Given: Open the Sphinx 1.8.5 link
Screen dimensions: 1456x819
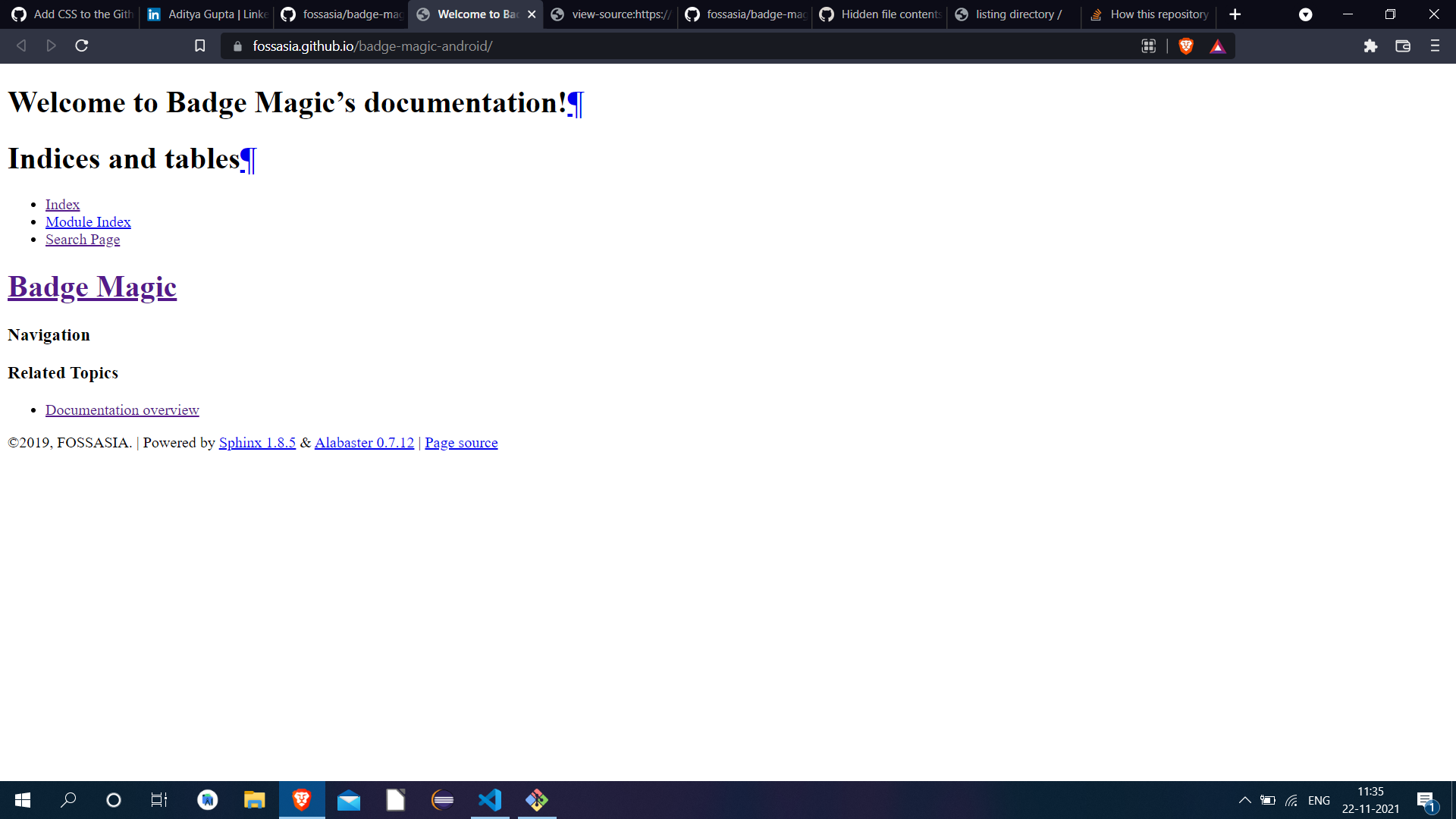Looking at the screenshot, I should pos(257,443).
